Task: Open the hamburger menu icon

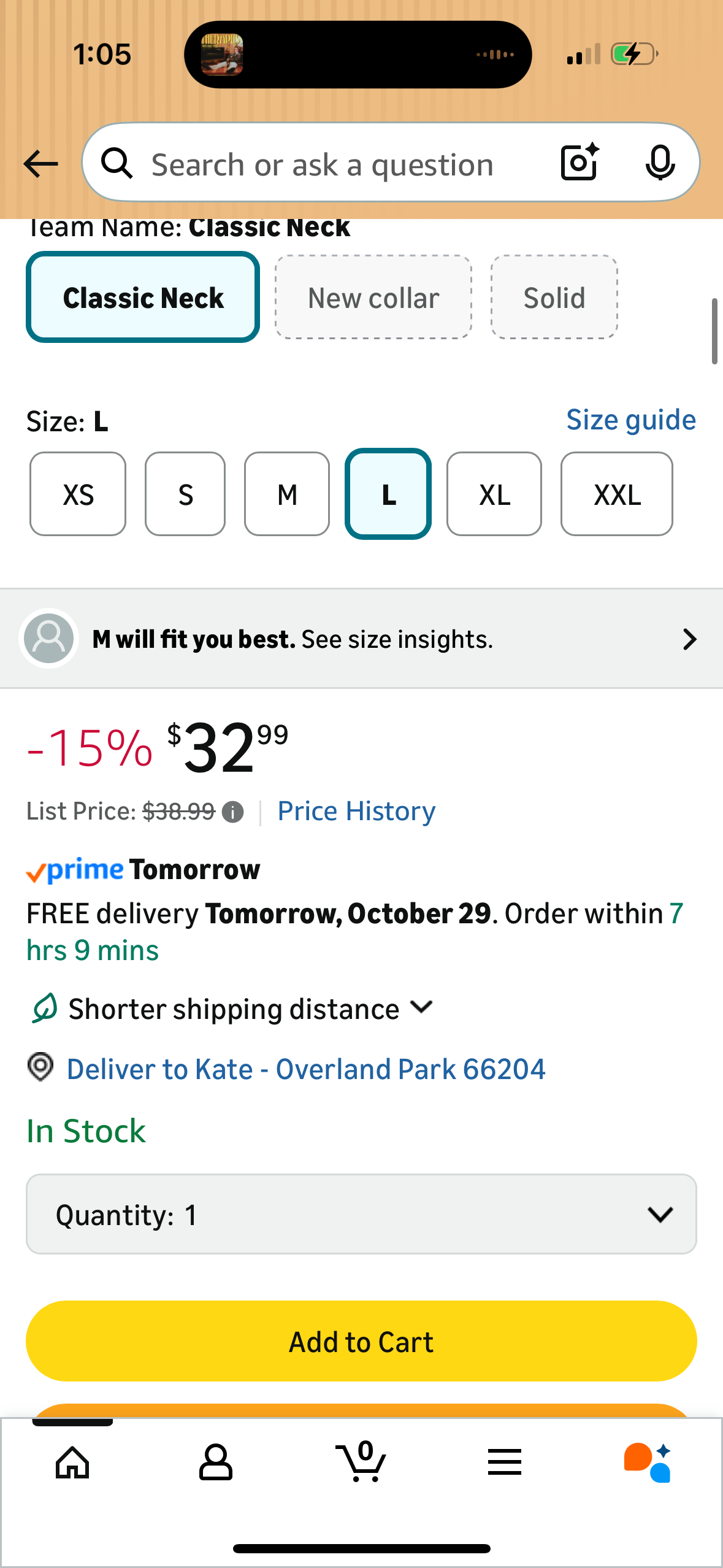Action: [x=505, y=1462]
